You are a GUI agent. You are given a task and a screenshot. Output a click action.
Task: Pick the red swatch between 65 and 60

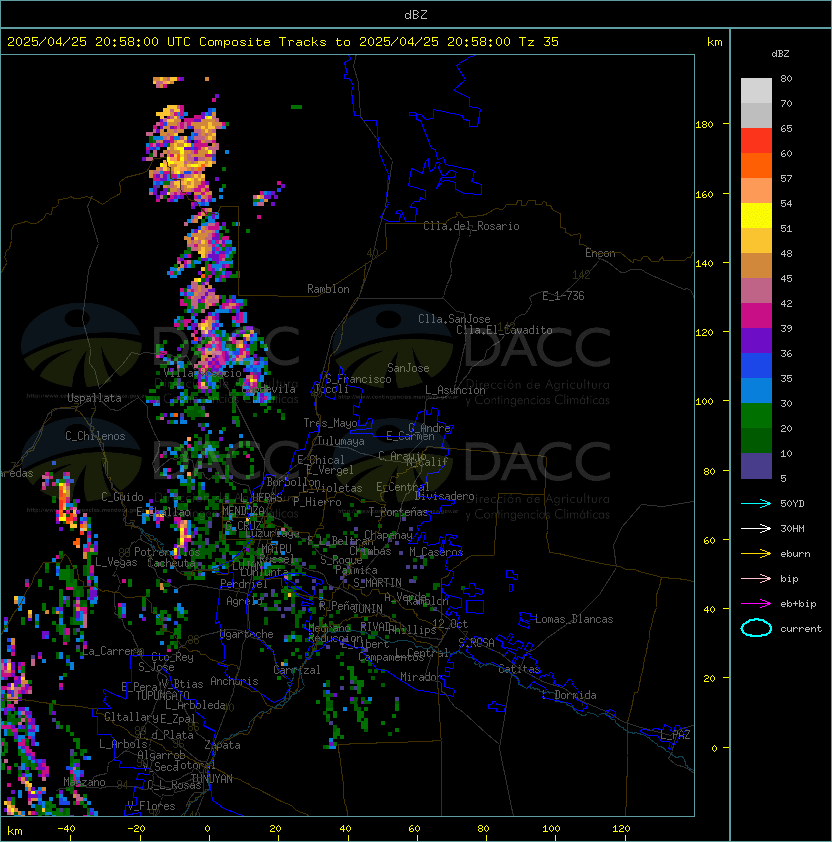pyautogui.click(x=756, y=141)
